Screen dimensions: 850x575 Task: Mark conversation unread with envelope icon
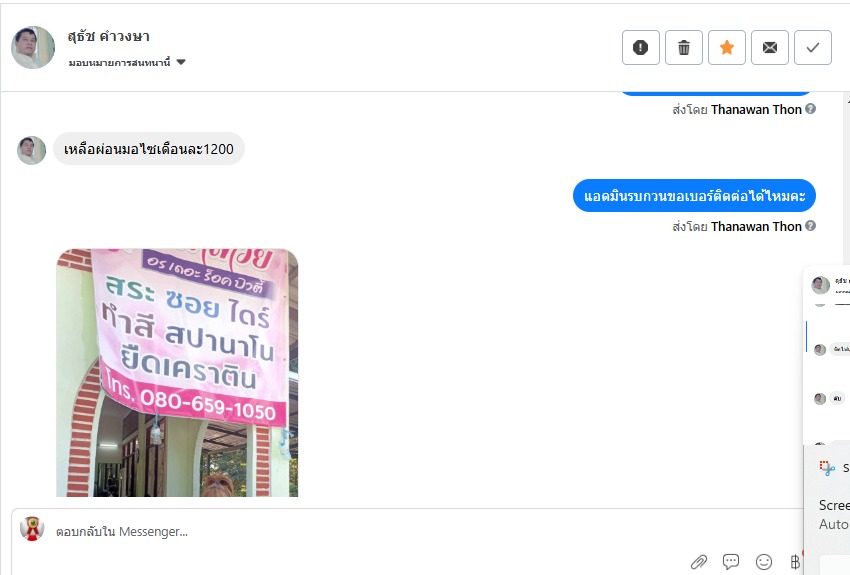770,48
